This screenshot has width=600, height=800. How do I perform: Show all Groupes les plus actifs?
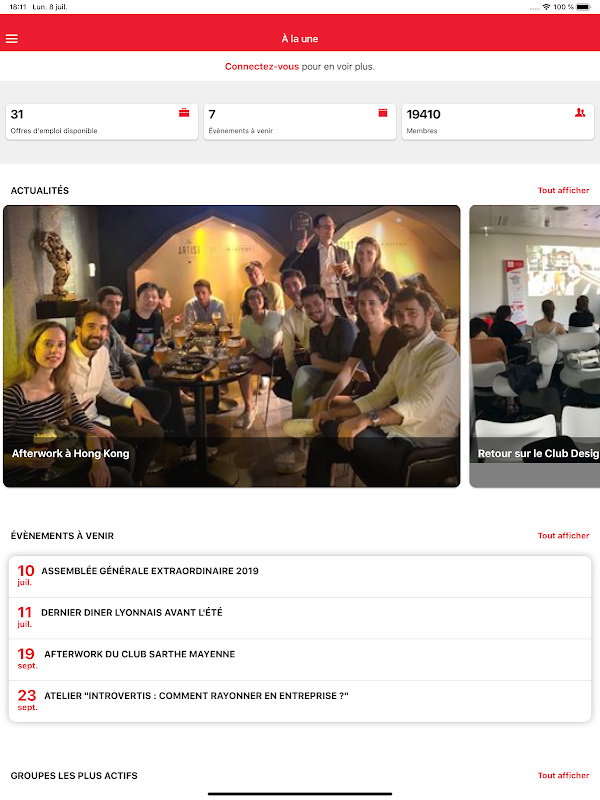pyautogui.click(x=563, y=776)
